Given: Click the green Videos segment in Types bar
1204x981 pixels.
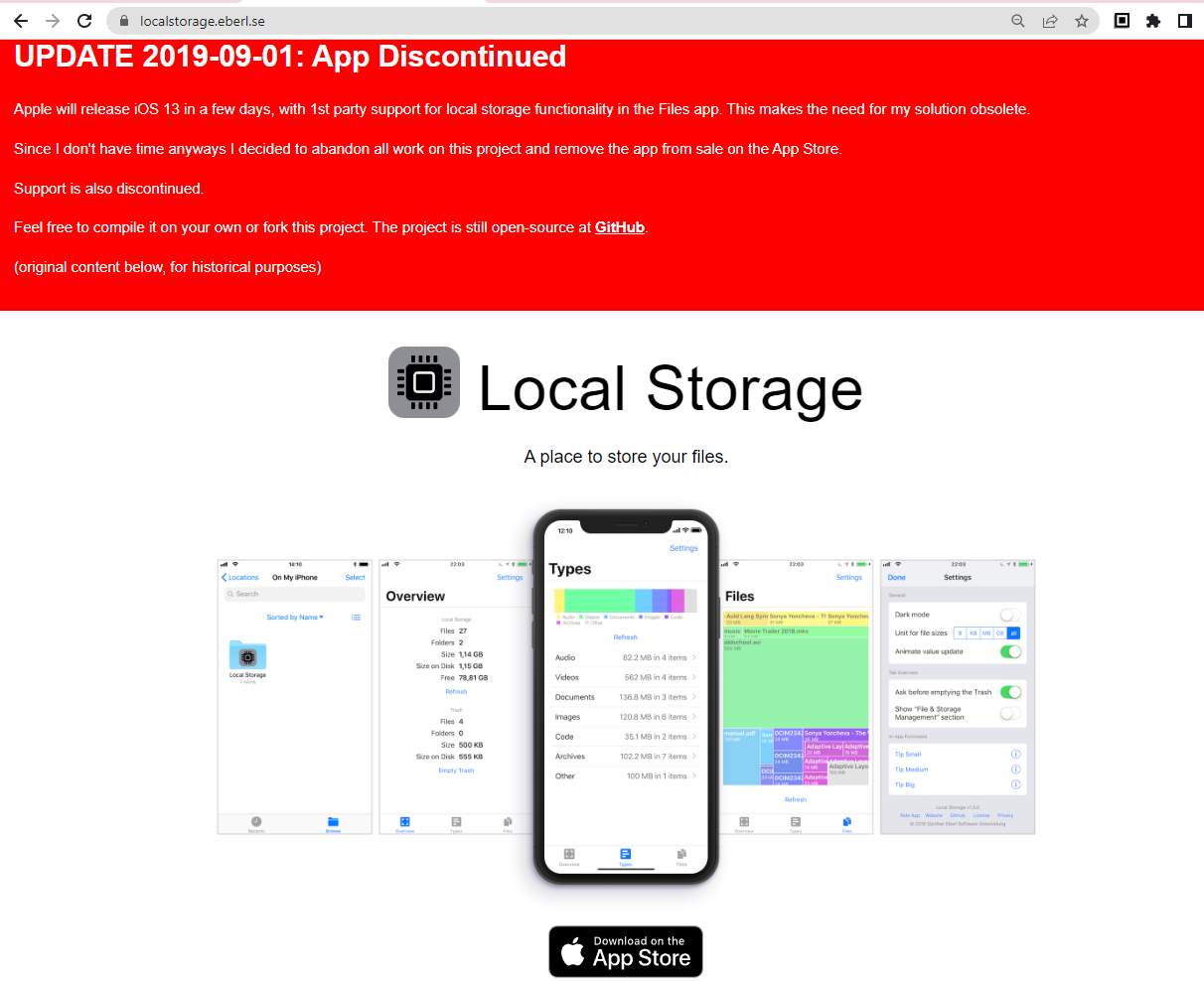Looking at the screenshot, I should (599, 601).
